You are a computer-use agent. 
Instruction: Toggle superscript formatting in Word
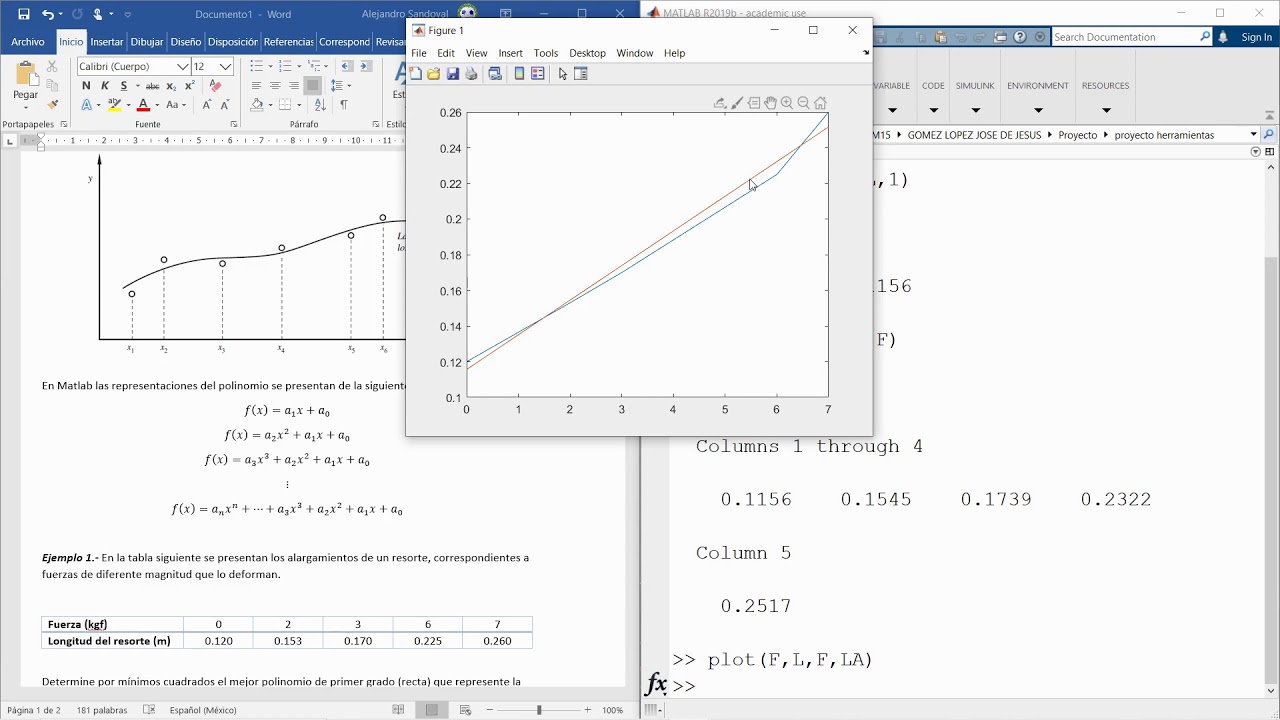(189, 86)
